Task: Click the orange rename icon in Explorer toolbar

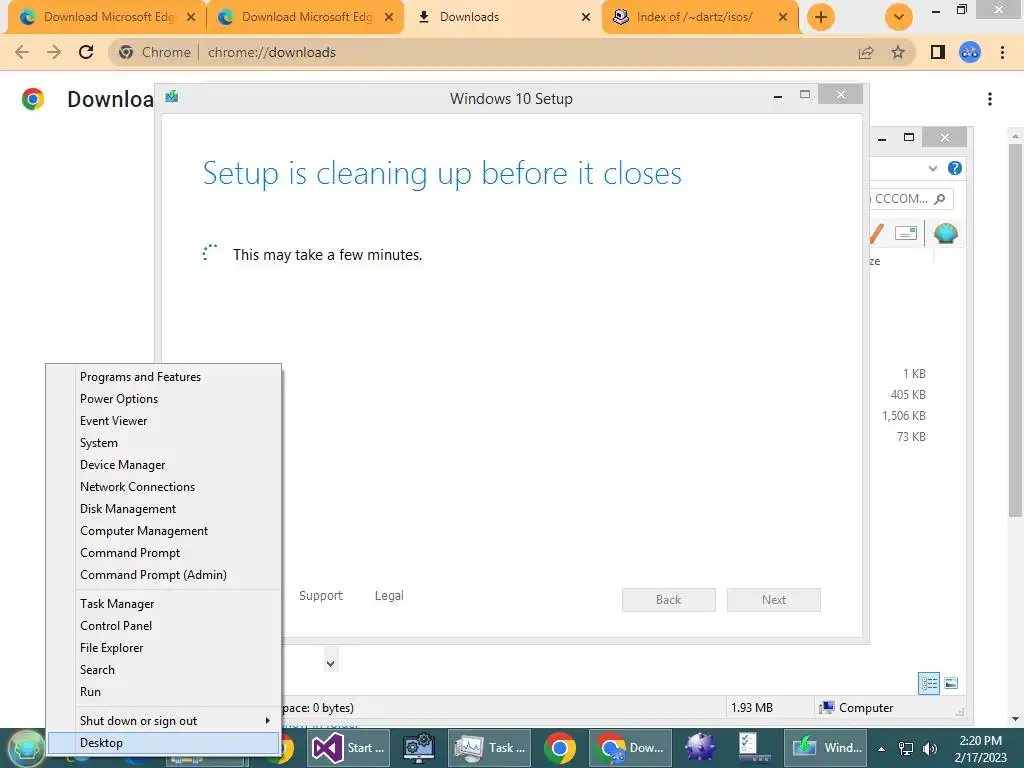Action: coord(877,233)
